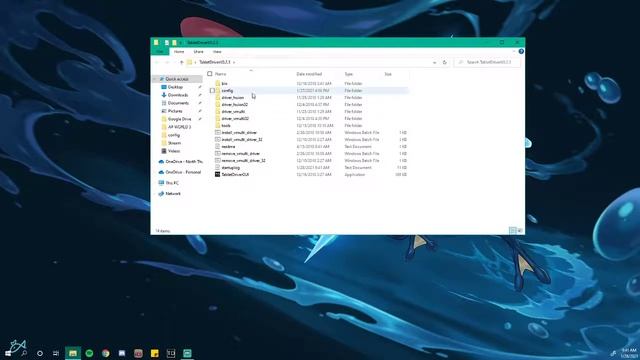Click the install_vmulti_driver batch file icon

pyautogui.click(x=218, y=133)
